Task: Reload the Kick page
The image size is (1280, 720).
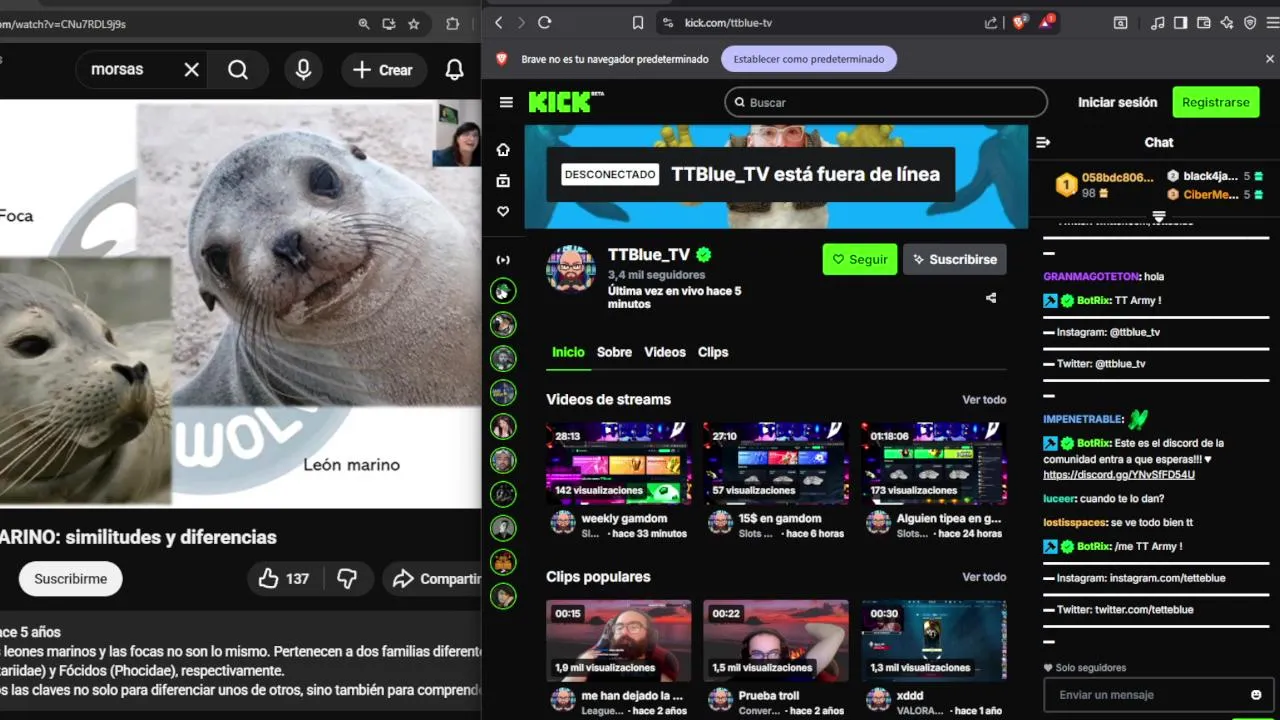Action: pos(545,22)
